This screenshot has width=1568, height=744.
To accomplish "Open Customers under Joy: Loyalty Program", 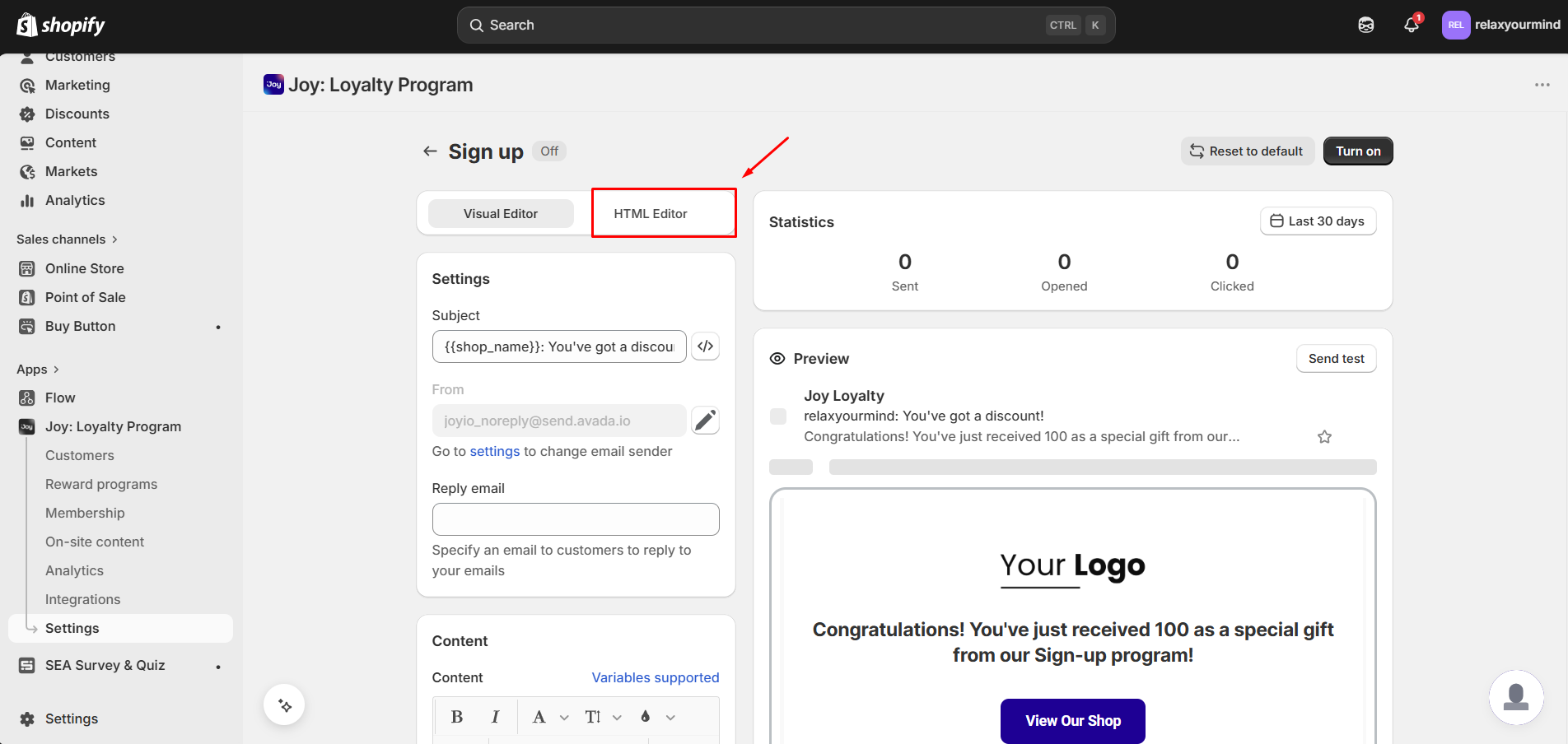I will (80, 455).
